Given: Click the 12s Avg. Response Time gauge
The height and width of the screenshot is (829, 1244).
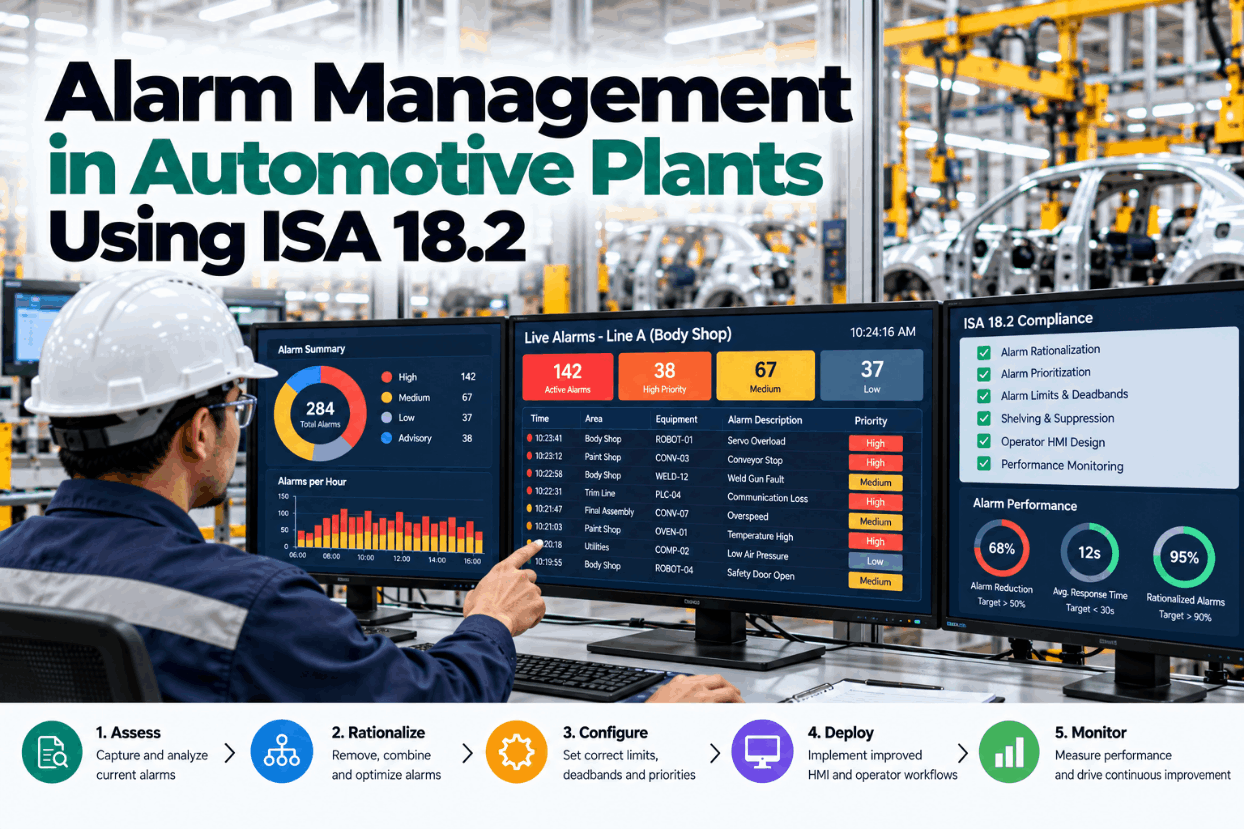Looking at the screenshot, I should 1090,553.
